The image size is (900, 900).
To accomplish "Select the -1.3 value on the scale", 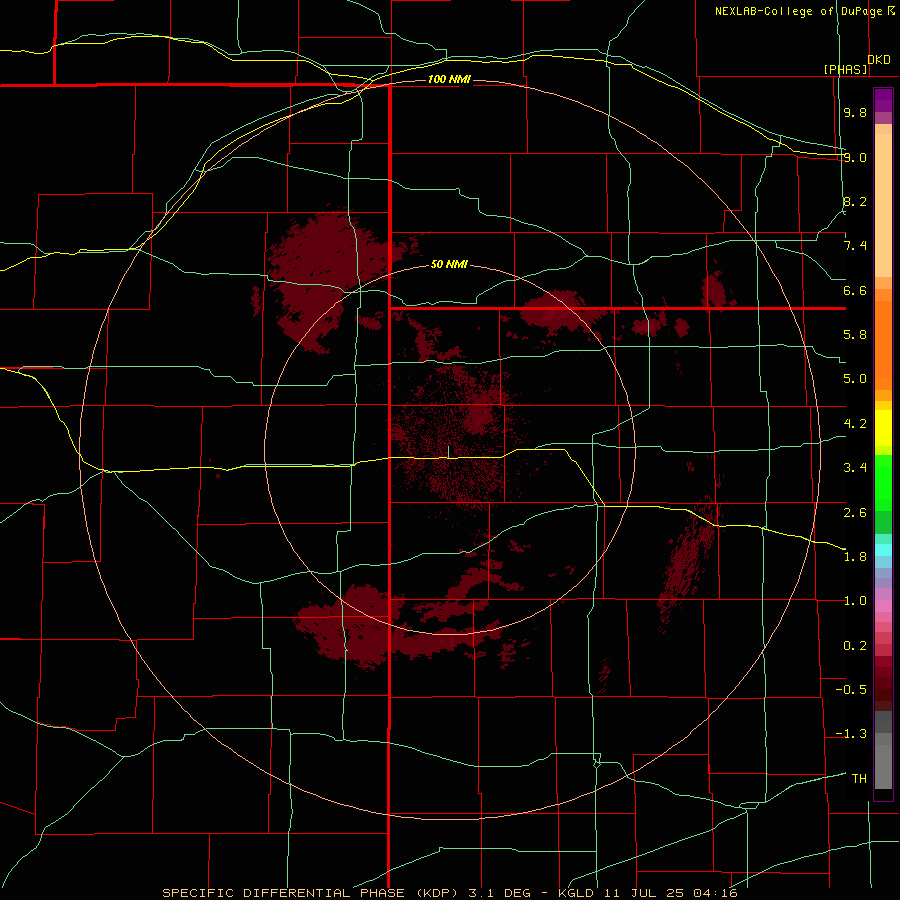I will click(x=851, y=734).
